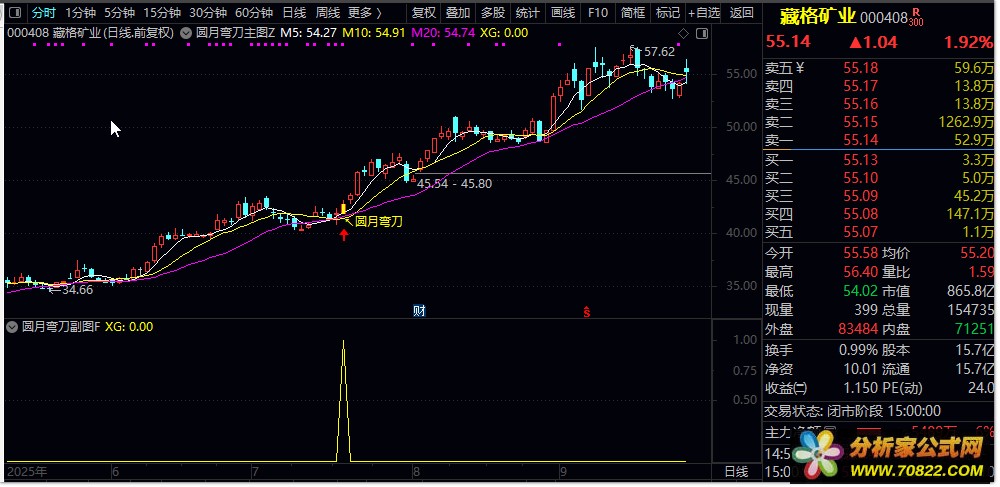
Task: Click the 卖三 price 55.16
Action: click(x=861, y=104)
